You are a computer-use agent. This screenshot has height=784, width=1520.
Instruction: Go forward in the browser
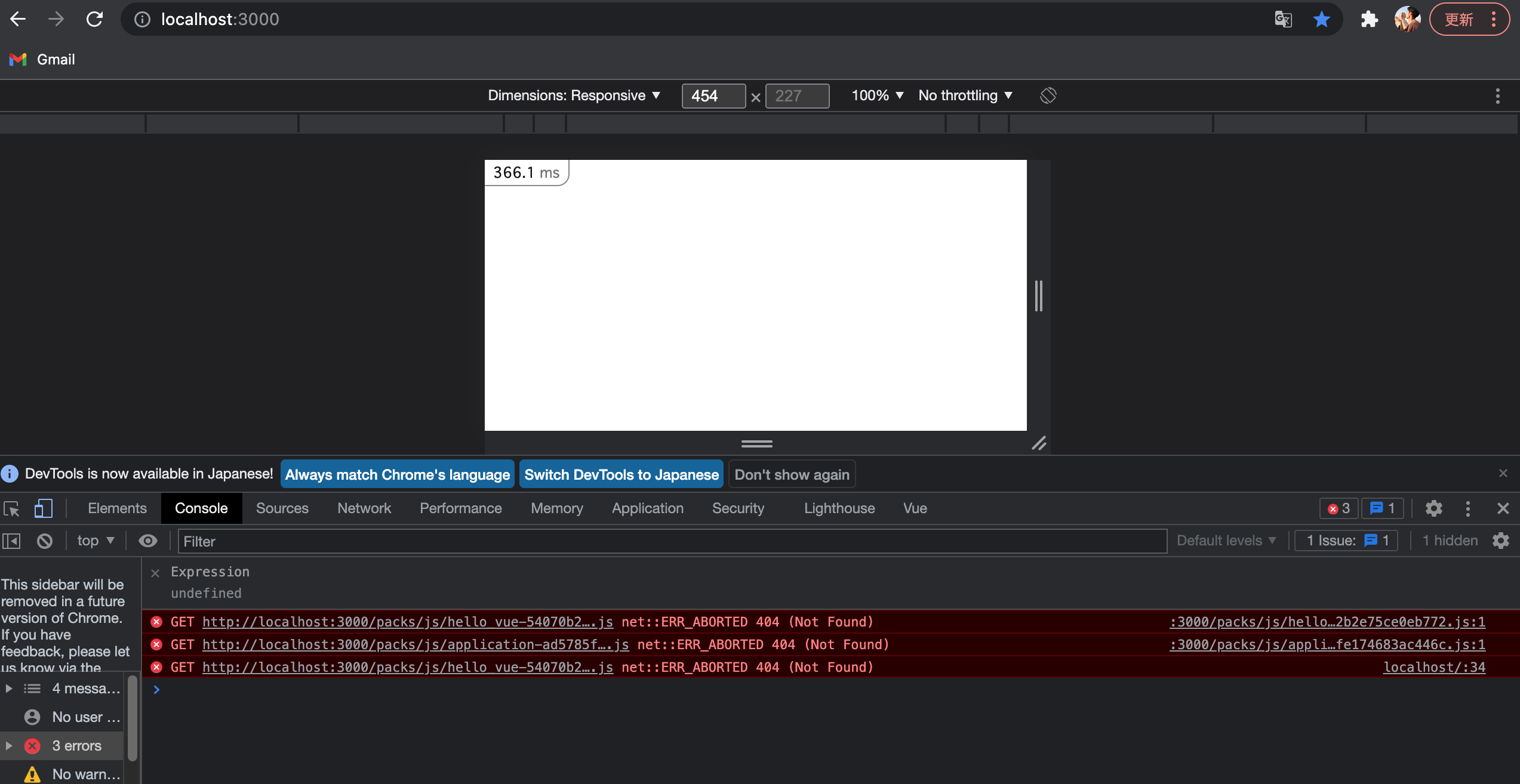pyautogui.click(x=56, y=19)
